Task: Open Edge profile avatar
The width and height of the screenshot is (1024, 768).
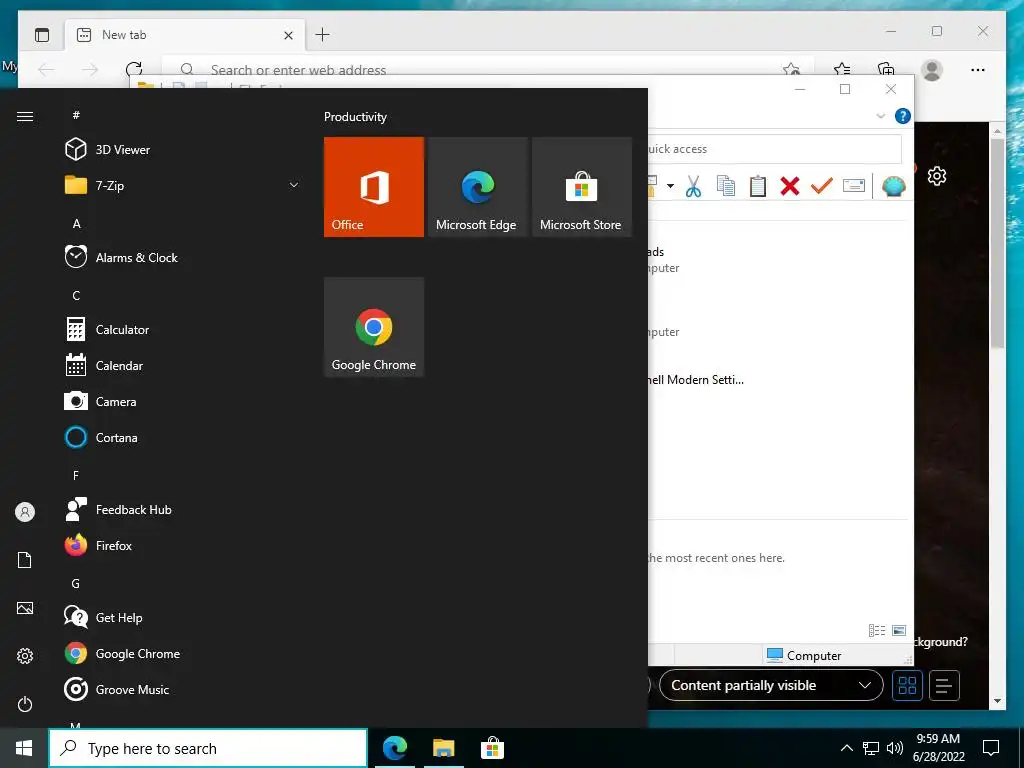Action: (x=932, y=70)
